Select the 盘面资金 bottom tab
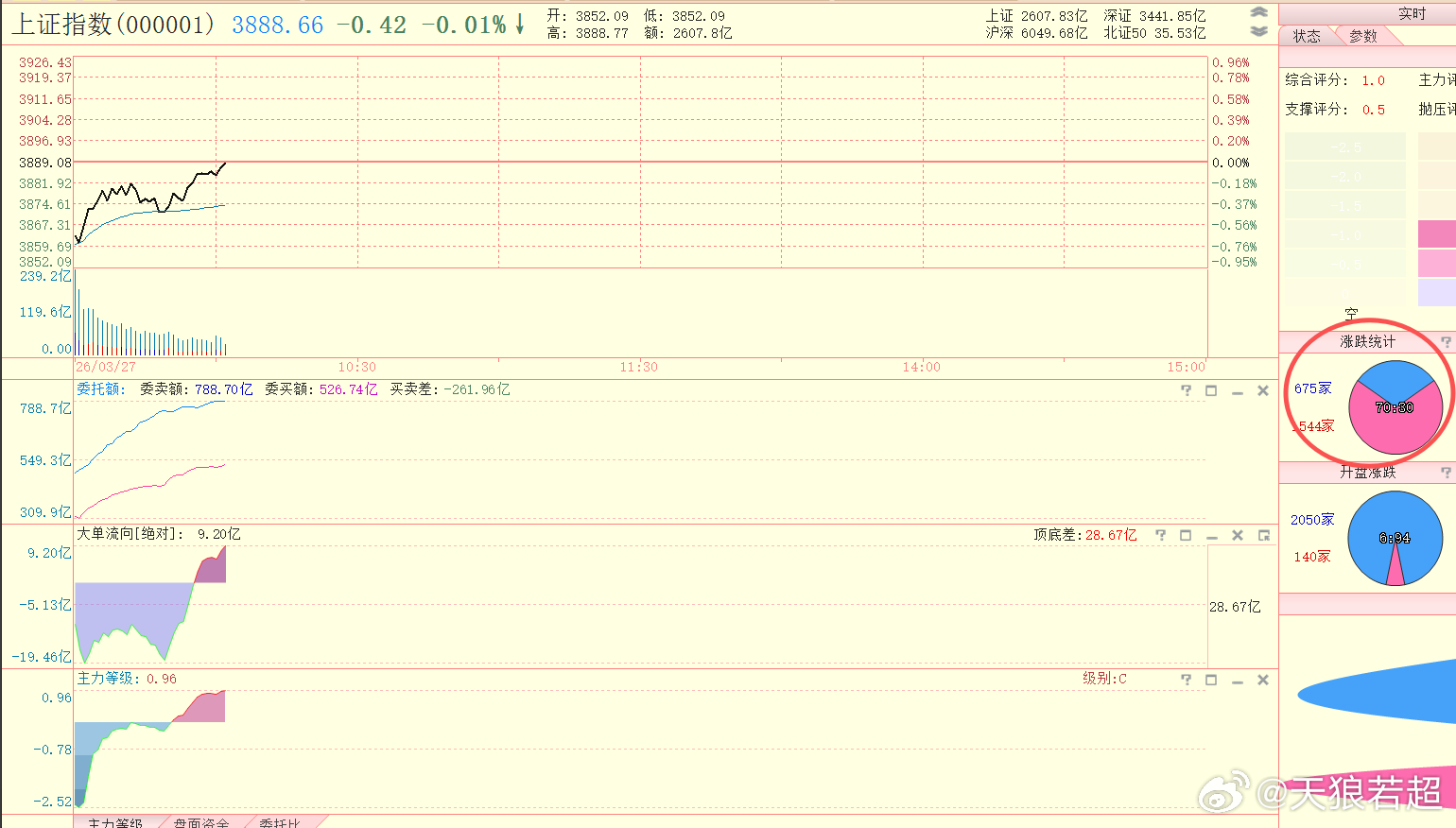 coord(201,822)
